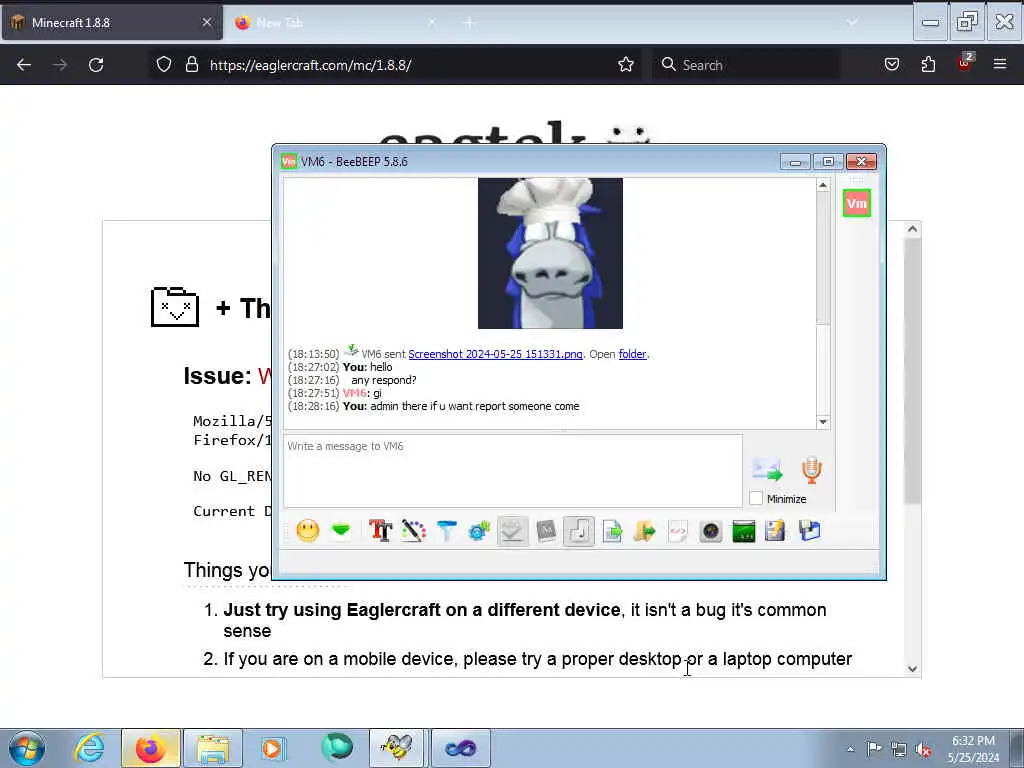Click the sad folder icon on Eaglercraft page
This screenshot has height=768, width=1024.
tap(174, 307)
